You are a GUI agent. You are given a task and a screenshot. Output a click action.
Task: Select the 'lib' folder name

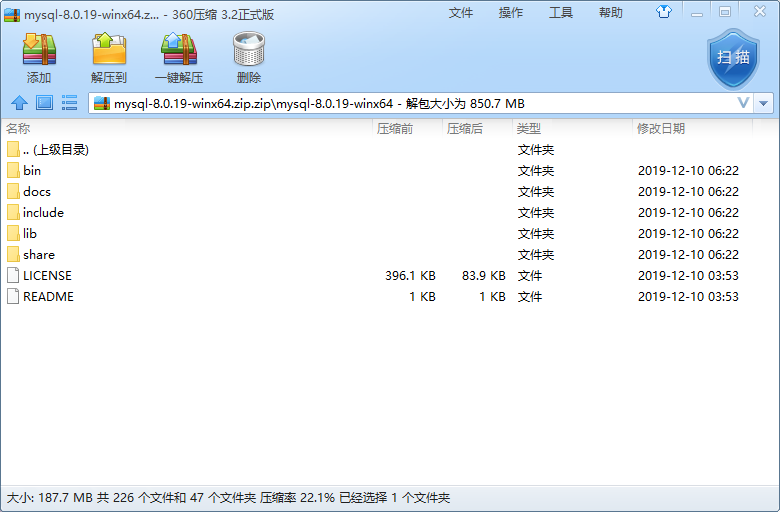pyautogui.click(x=30, y=233)
